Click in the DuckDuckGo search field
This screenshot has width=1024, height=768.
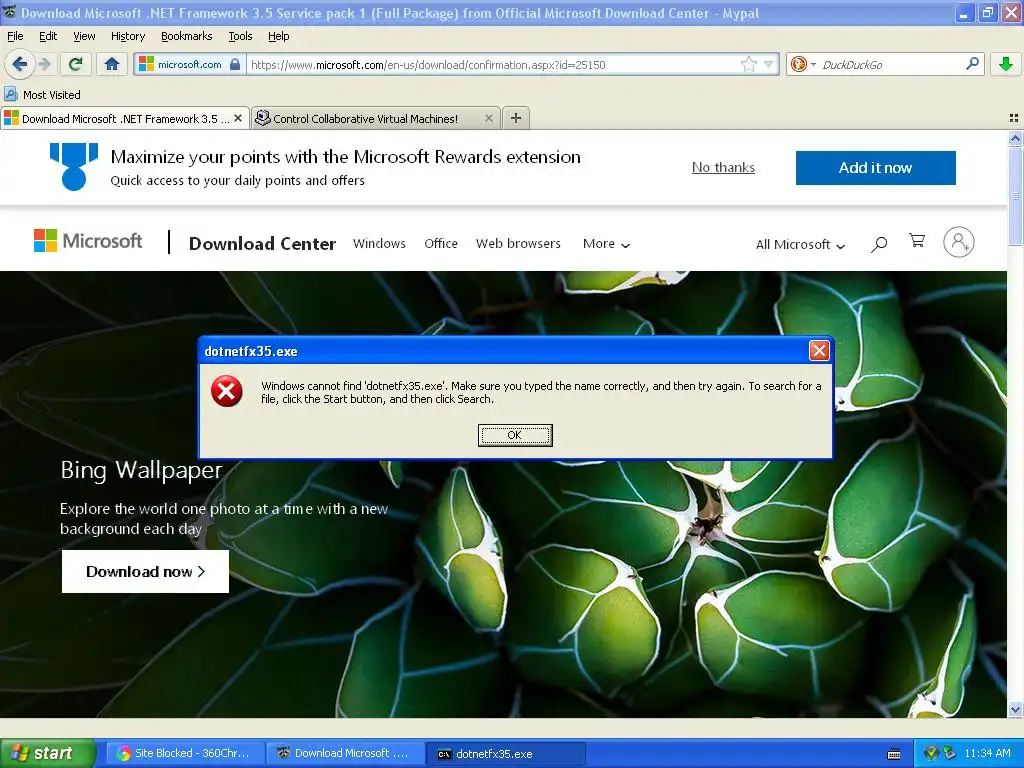[889, 64]
